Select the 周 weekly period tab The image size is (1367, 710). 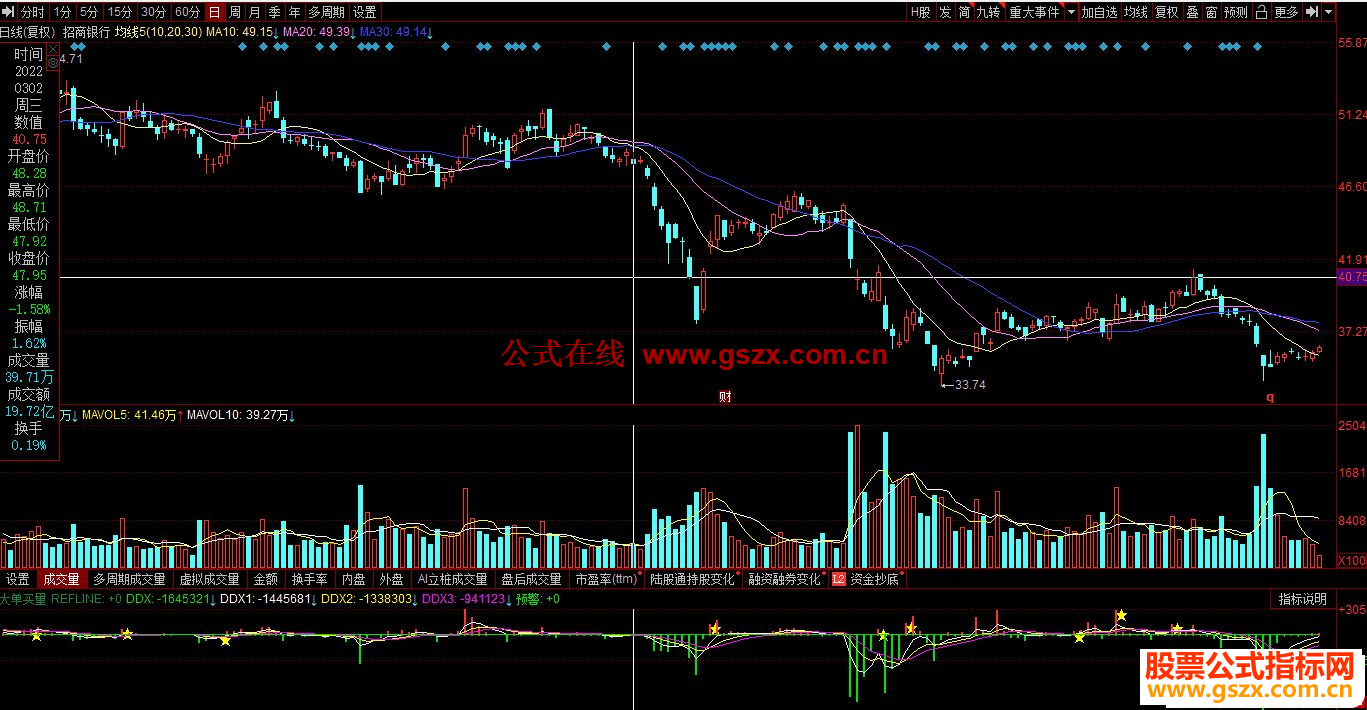(x=234, y=12)
